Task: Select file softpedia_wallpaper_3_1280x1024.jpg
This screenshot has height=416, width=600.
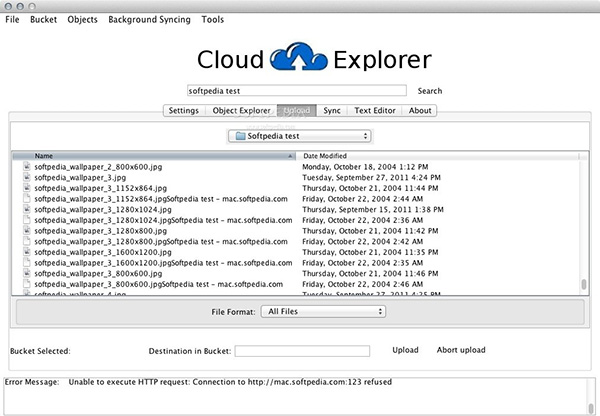Action: 103,210
